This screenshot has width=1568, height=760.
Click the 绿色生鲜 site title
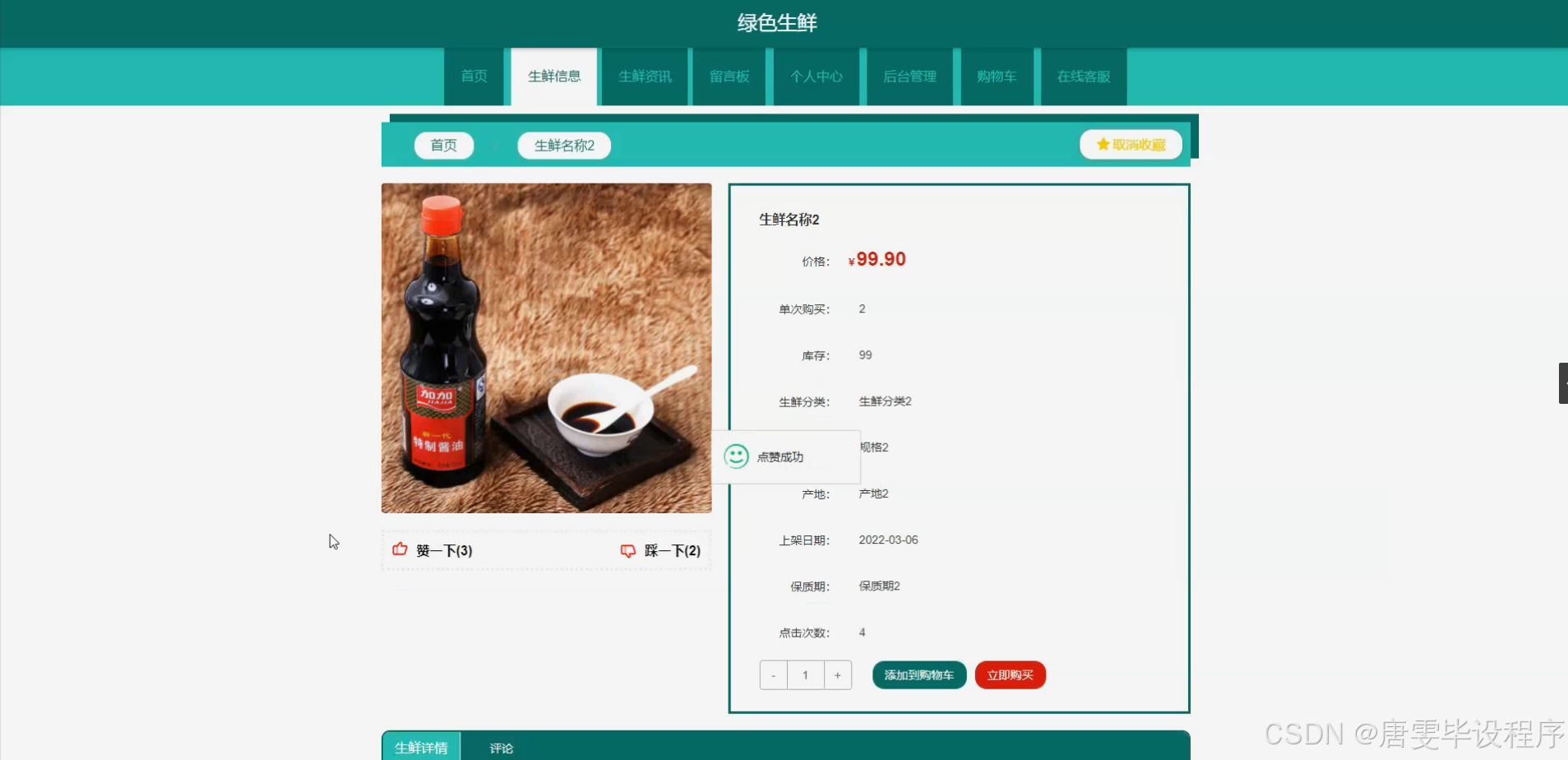coord(777,23)
